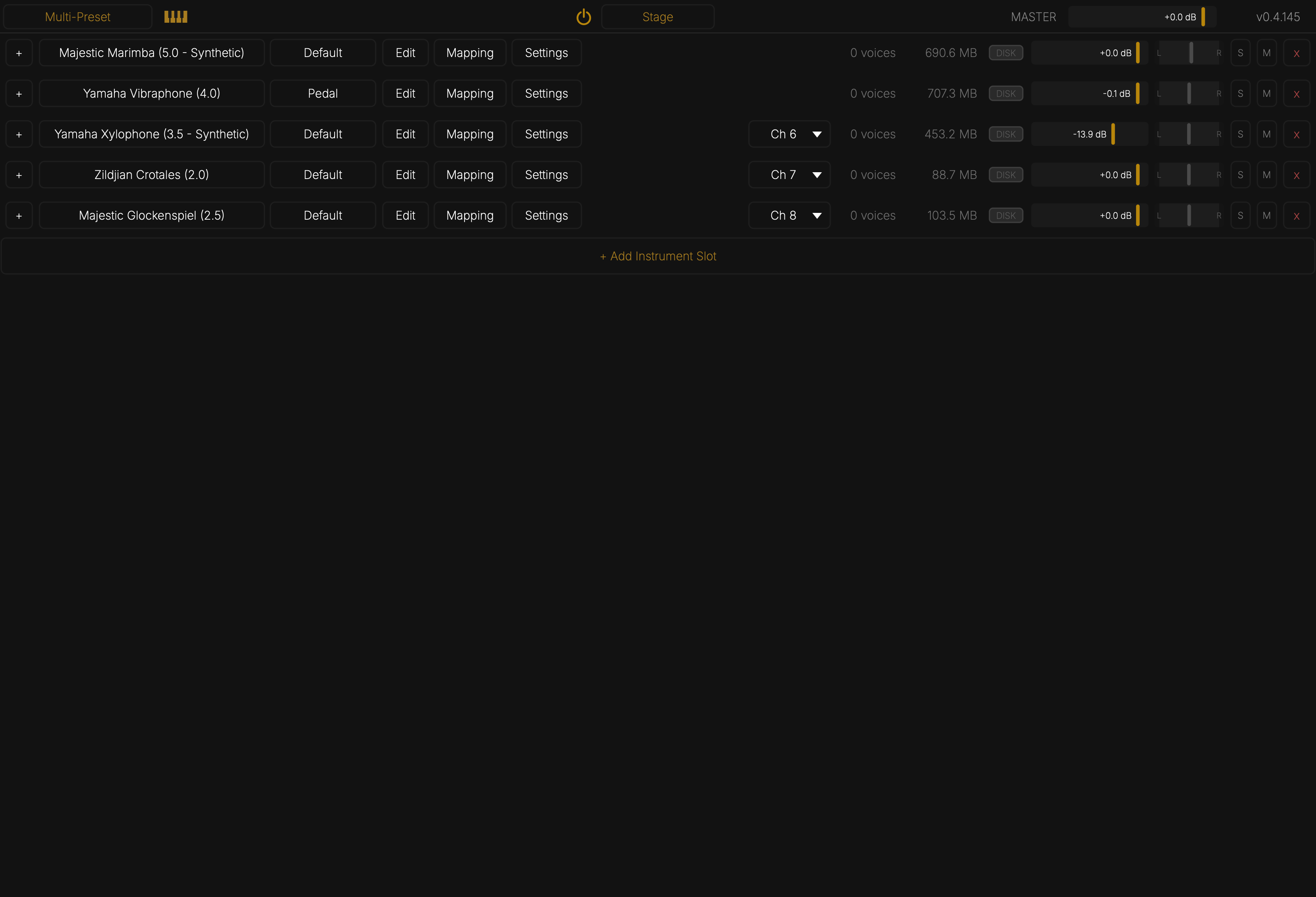The width and height of the screenshot is (1316, 897).
Task: Click the piano keyboard icon
Action: click(x=175, y=17)
